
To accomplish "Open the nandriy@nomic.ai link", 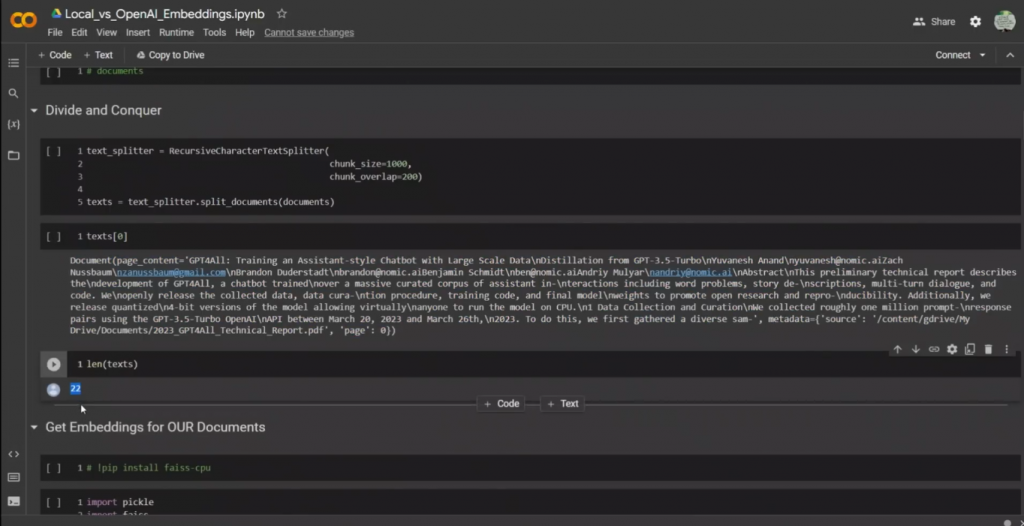I will [x=690, y=272].
